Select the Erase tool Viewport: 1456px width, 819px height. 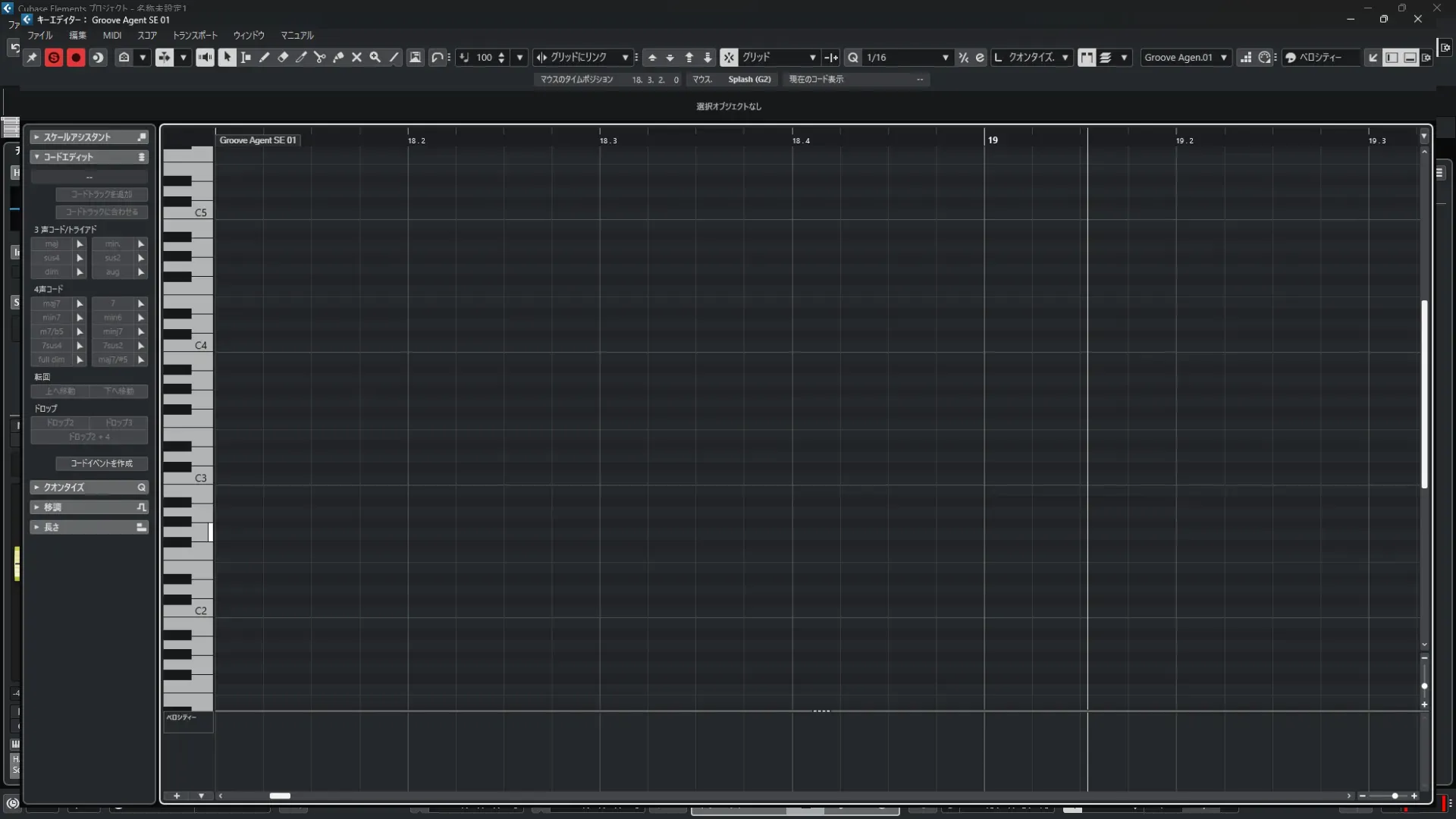click(283, 58)
